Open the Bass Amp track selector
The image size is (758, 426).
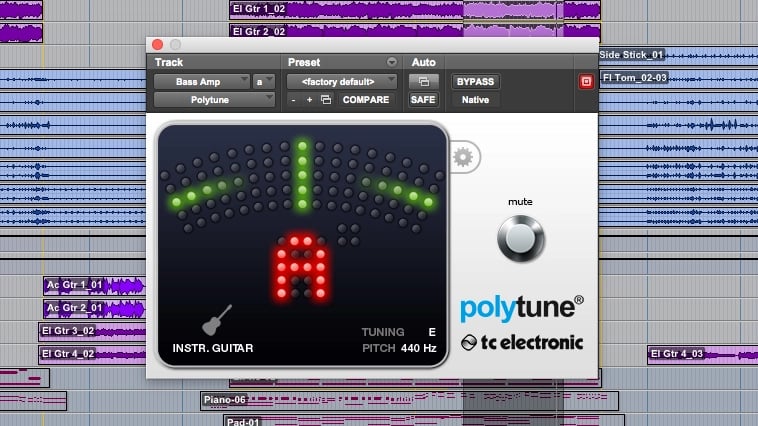(x=201, y=82)
